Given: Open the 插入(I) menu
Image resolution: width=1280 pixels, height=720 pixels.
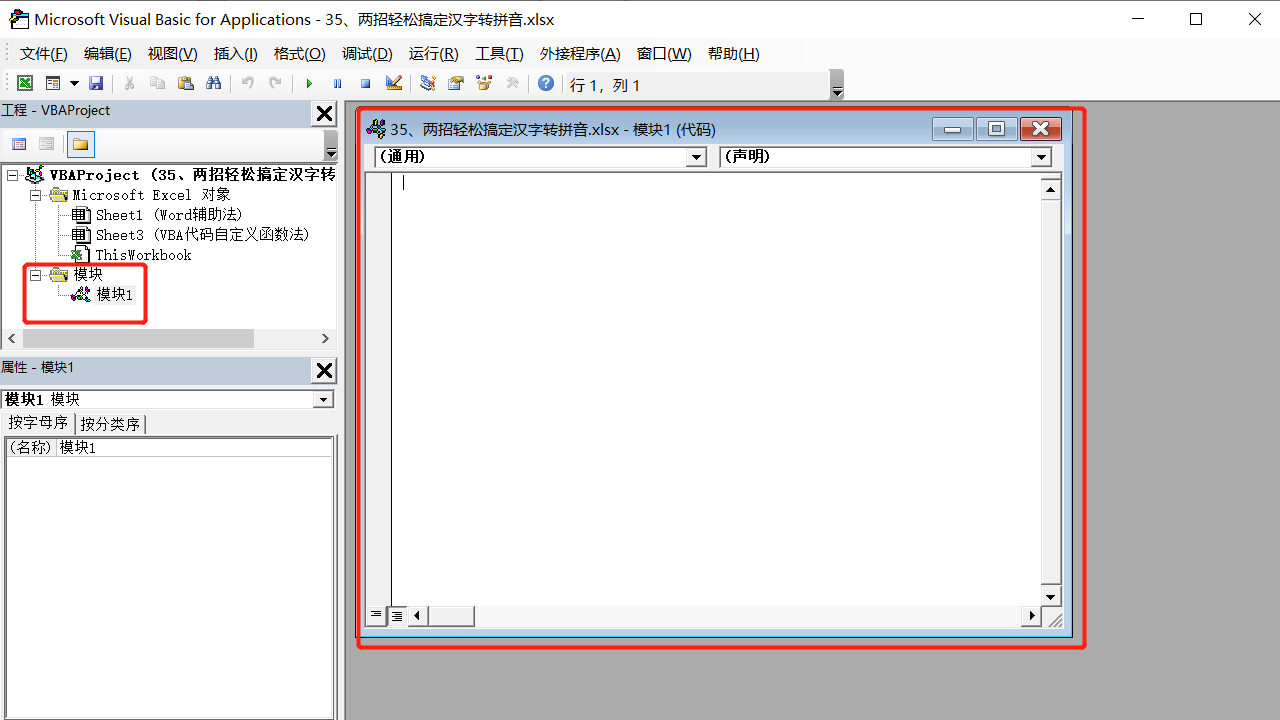Looking at the screenshot, I should click(x=236, y=54).
